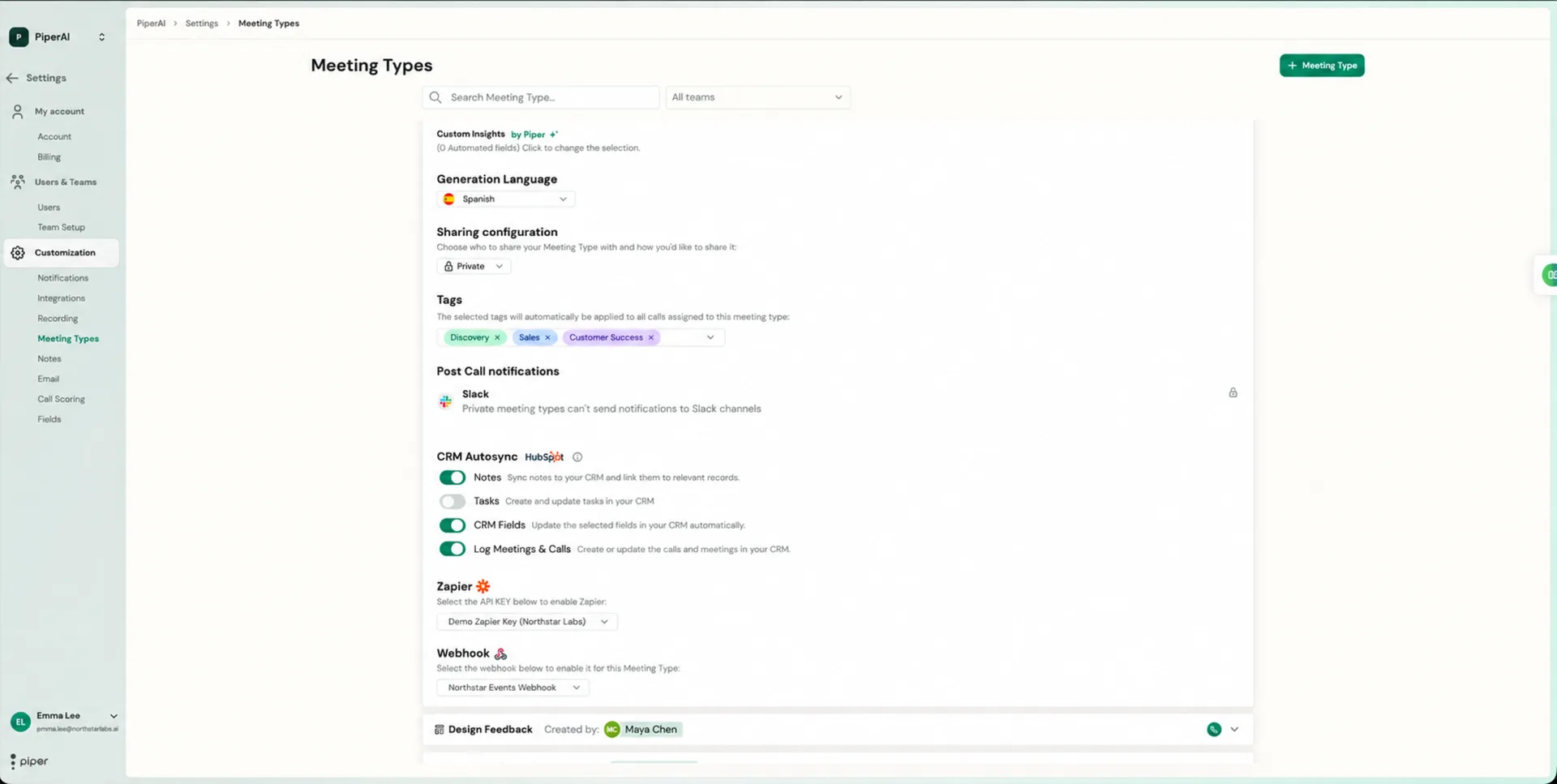Disable the CRM Fields toggle
The height and width of the screenshot is (784, 1557).
coord(452,525)
